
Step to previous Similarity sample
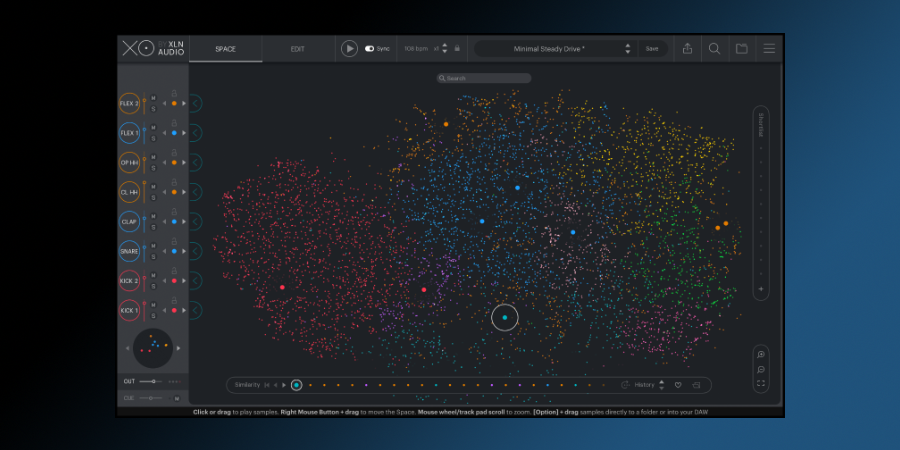[x=276, y=385]
